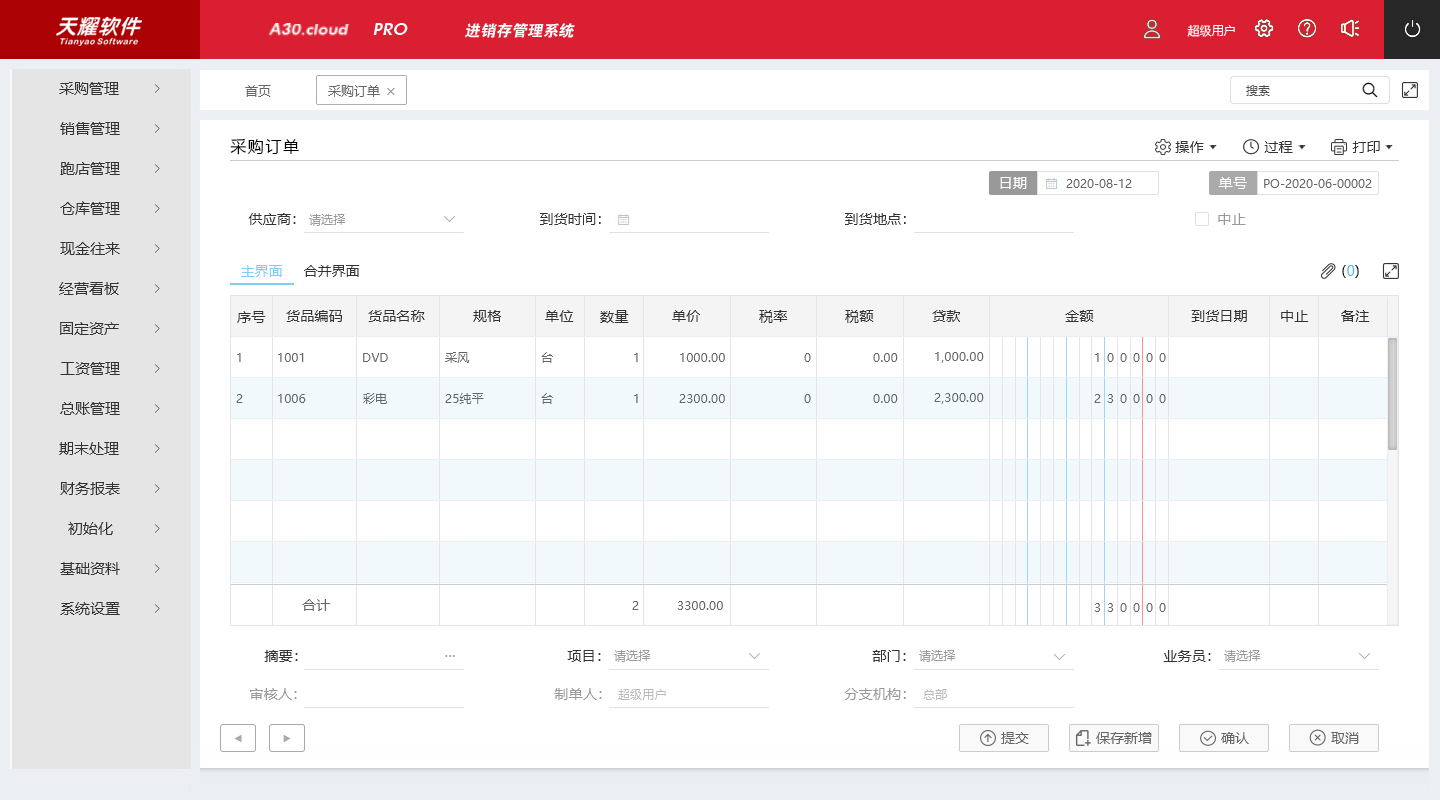Screen dimensions: 1440x800
Task: Open the 供应商 dropdown
Action: click(384, 219)
